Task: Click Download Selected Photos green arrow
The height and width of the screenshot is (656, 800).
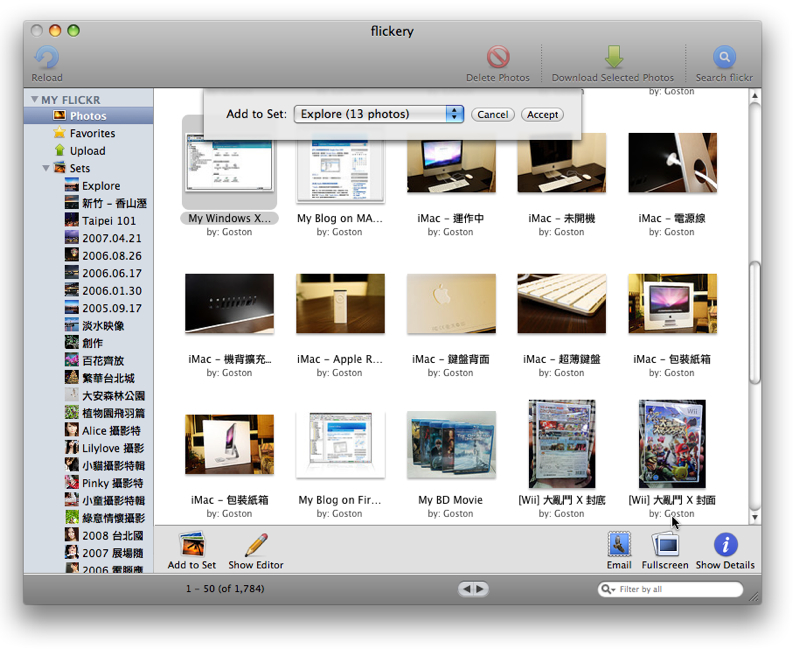Action: [x=614, y=57]
